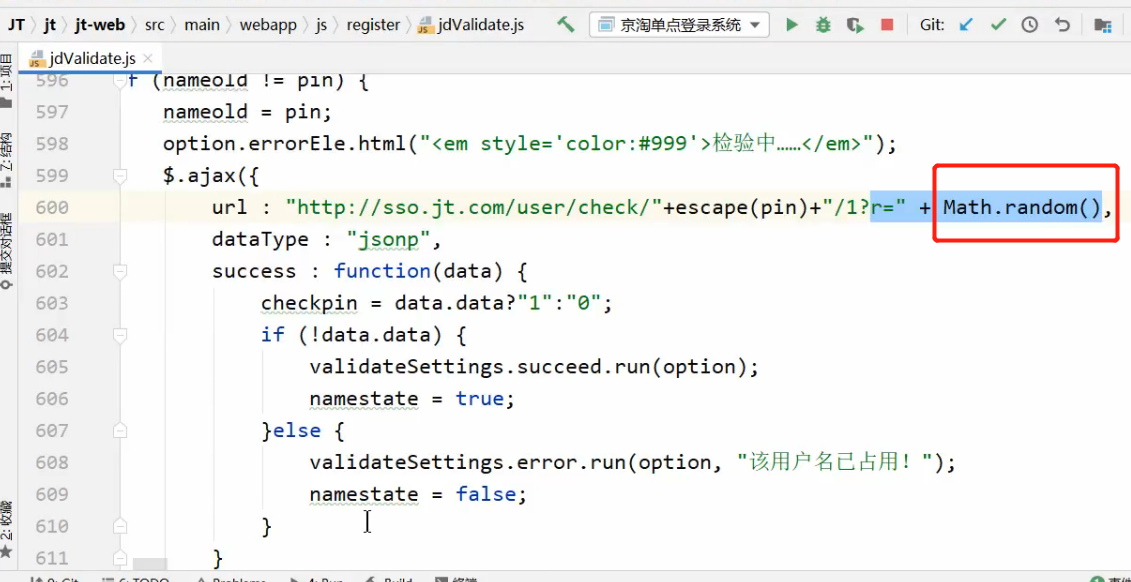
Task: Click fold end marker at line 610
Action: (x=120, y=526)
